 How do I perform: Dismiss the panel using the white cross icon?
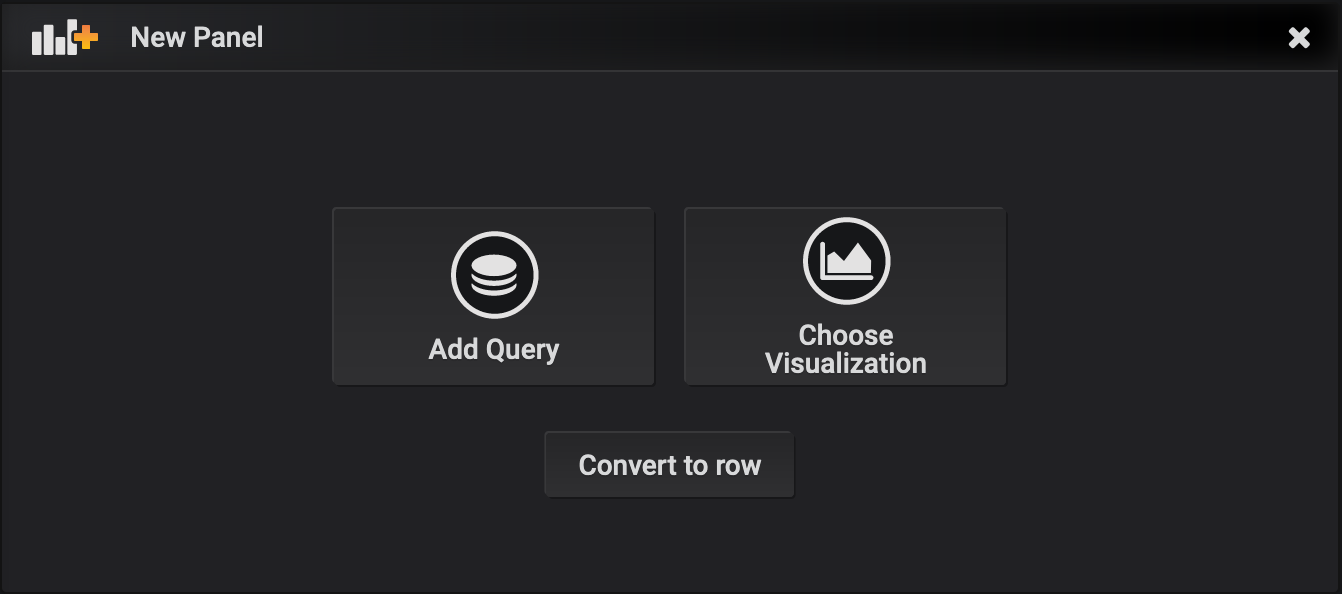coord(1299,38)
